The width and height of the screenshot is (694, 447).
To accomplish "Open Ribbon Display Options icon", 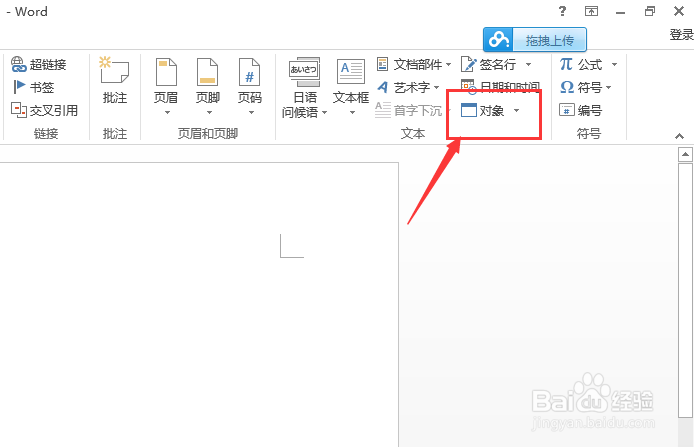I will pos(591,12).
